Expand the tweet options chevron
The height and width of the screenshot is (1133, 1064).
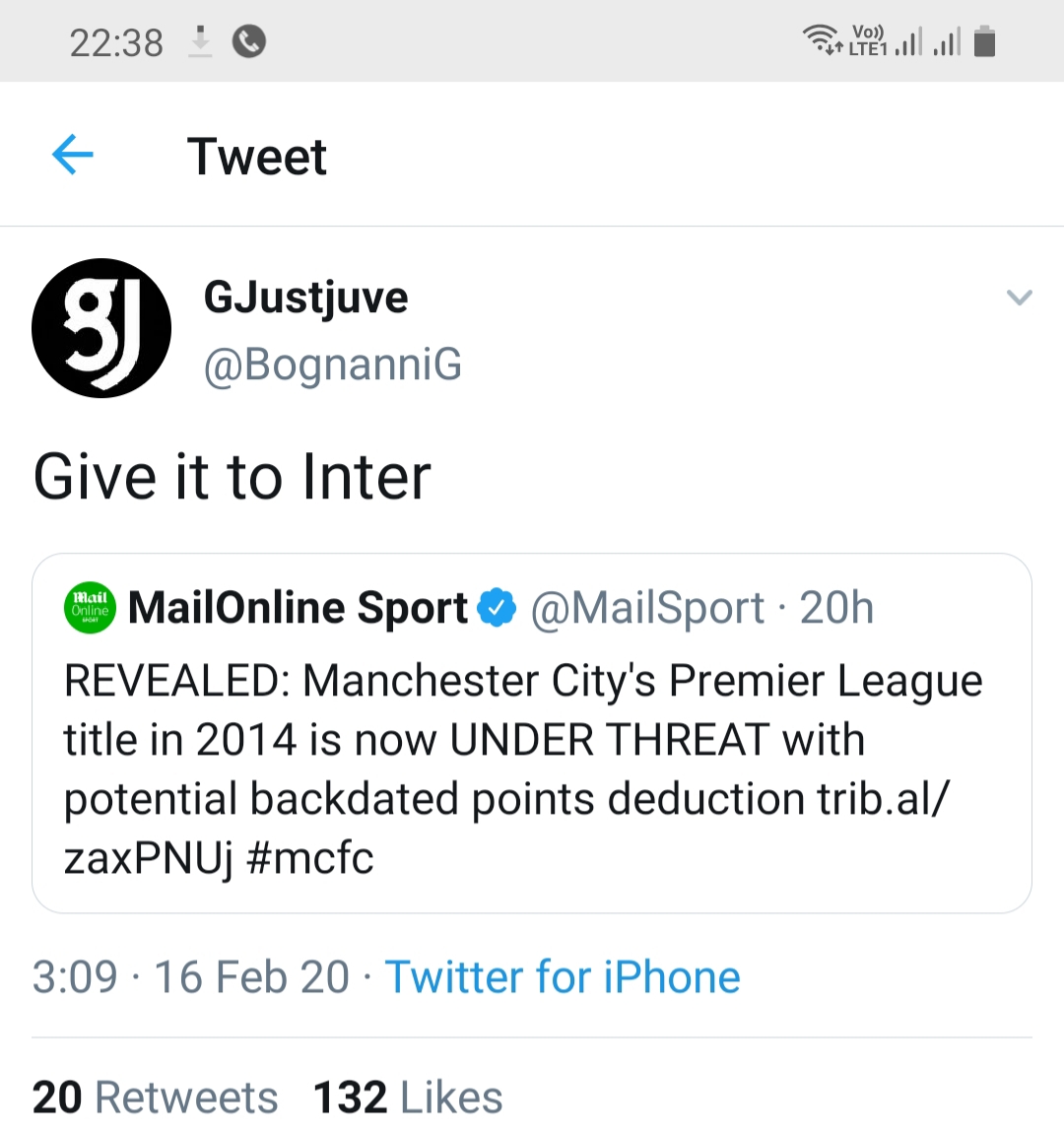point(1020,297)
